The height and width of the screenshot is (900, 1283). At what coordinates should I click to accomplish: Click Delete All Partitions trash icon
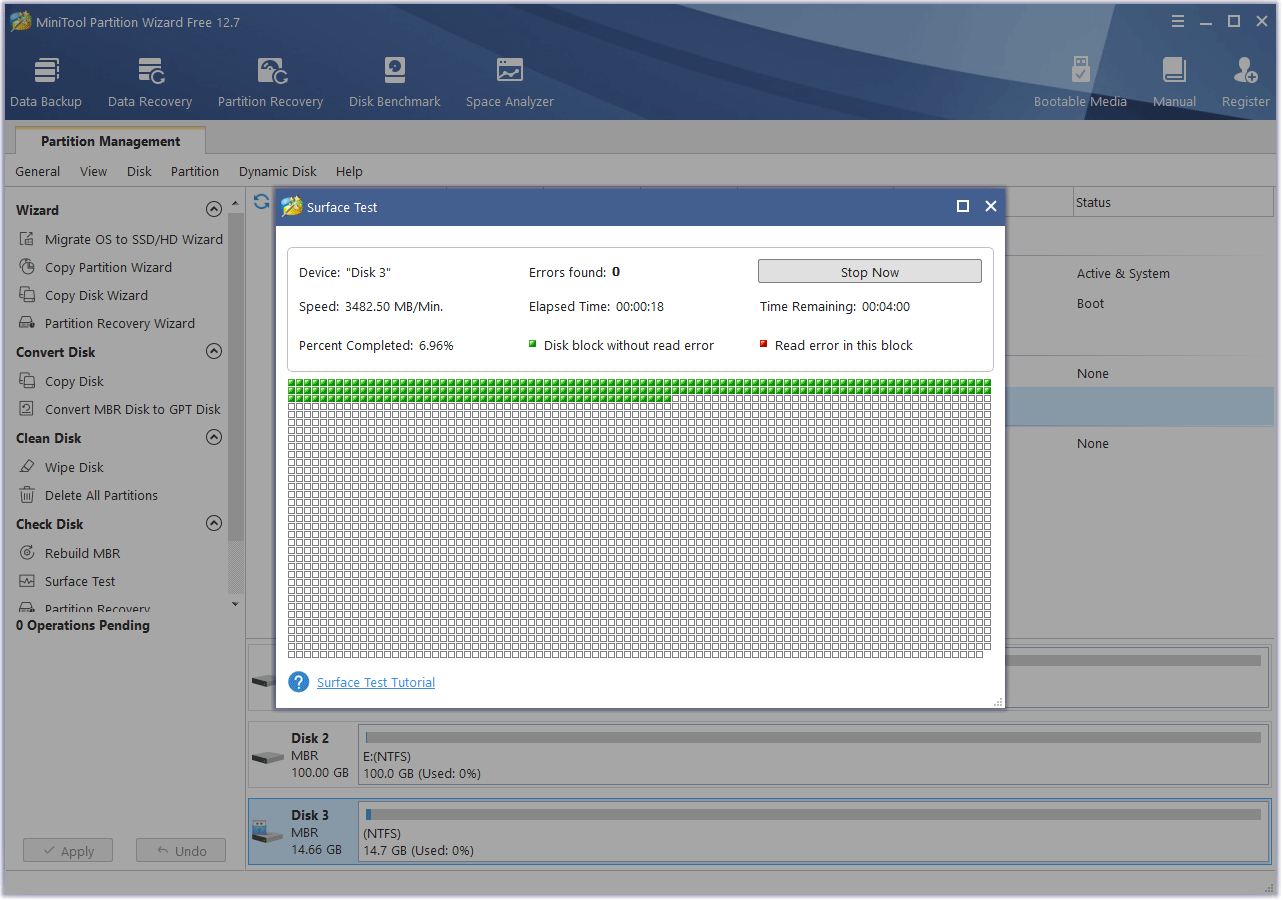click(x=27, y=495)
